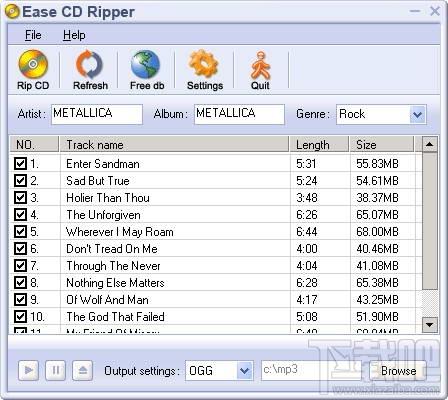The image size is (448, 400).
Task: Click the 4:00 length value
Action: point(307,249)
